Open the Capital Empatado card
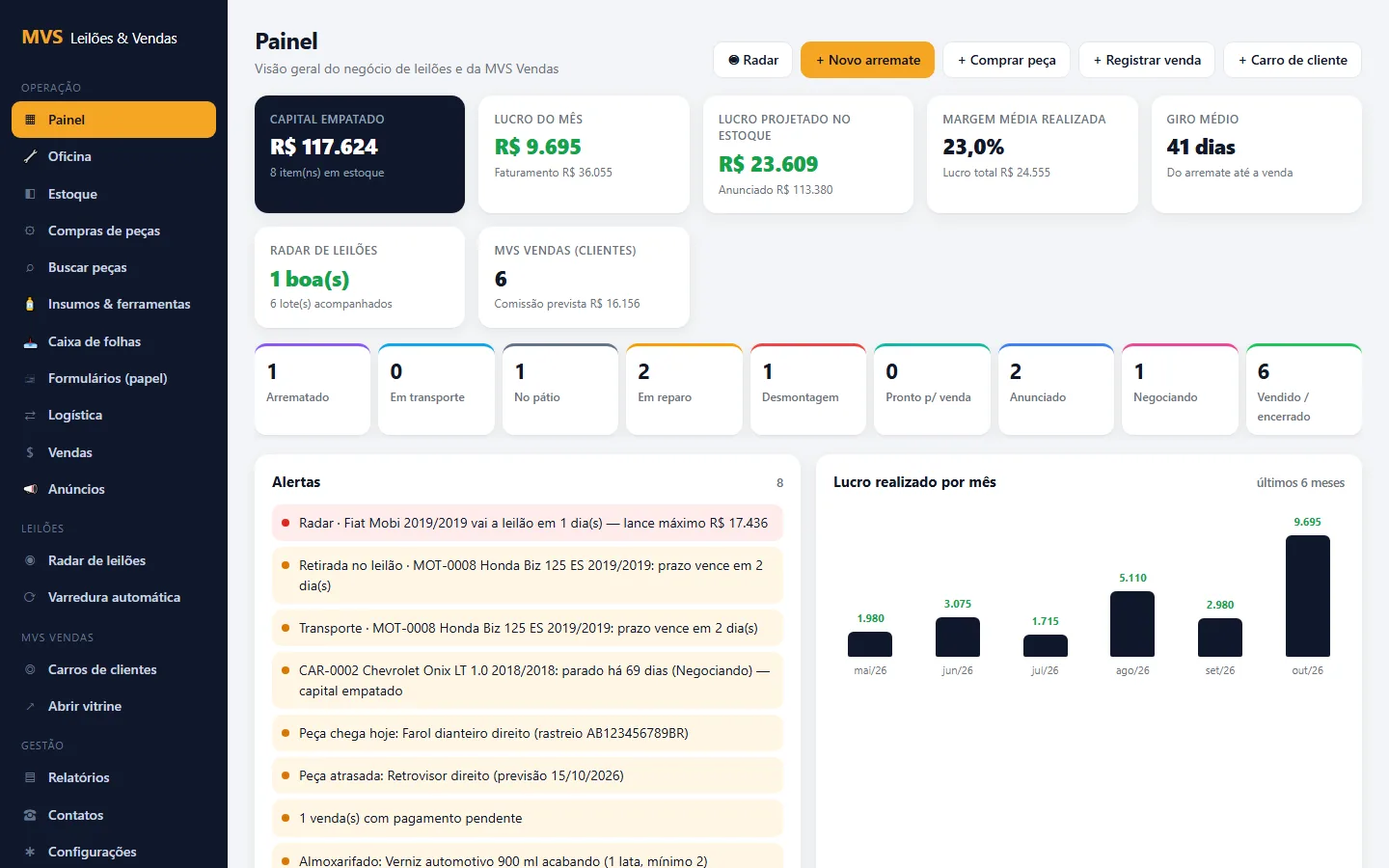 pos(360,154)
